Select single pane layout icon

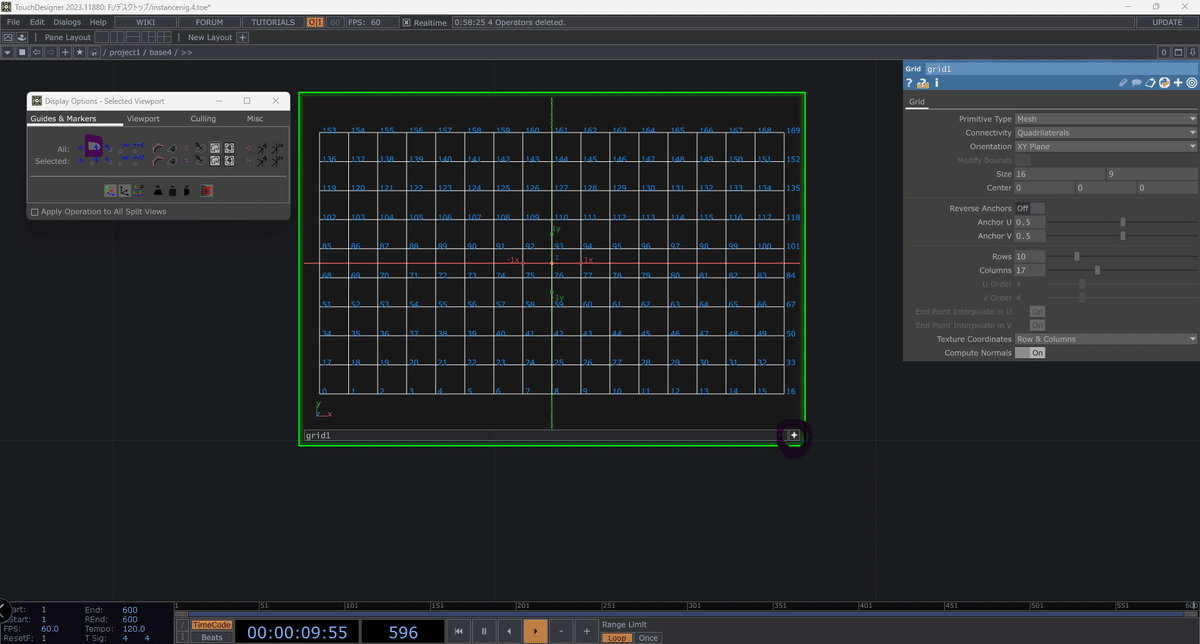click(x=101, y=37)
